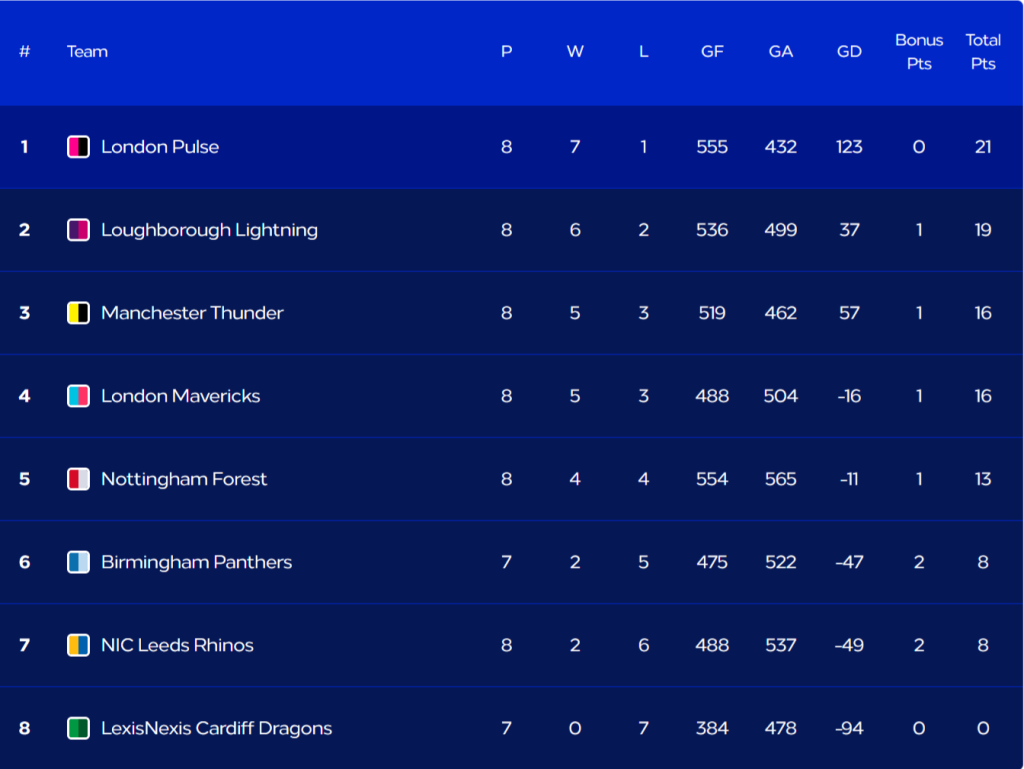Click the London Pulse team badge icon
The width and height of the screenshot is (1024, 769).
78,147
